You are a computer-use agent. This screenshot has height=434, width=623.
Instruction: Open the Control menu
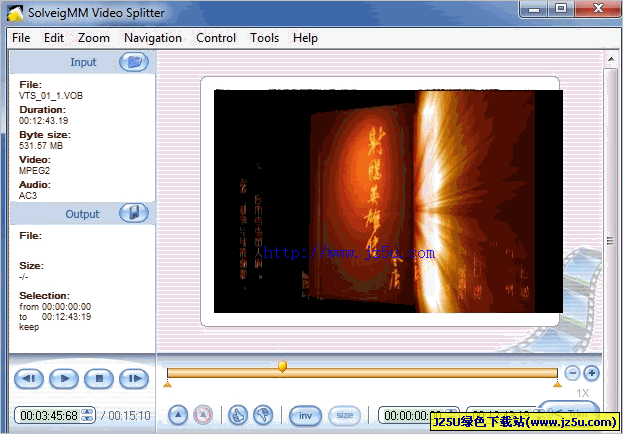(216, 38)
